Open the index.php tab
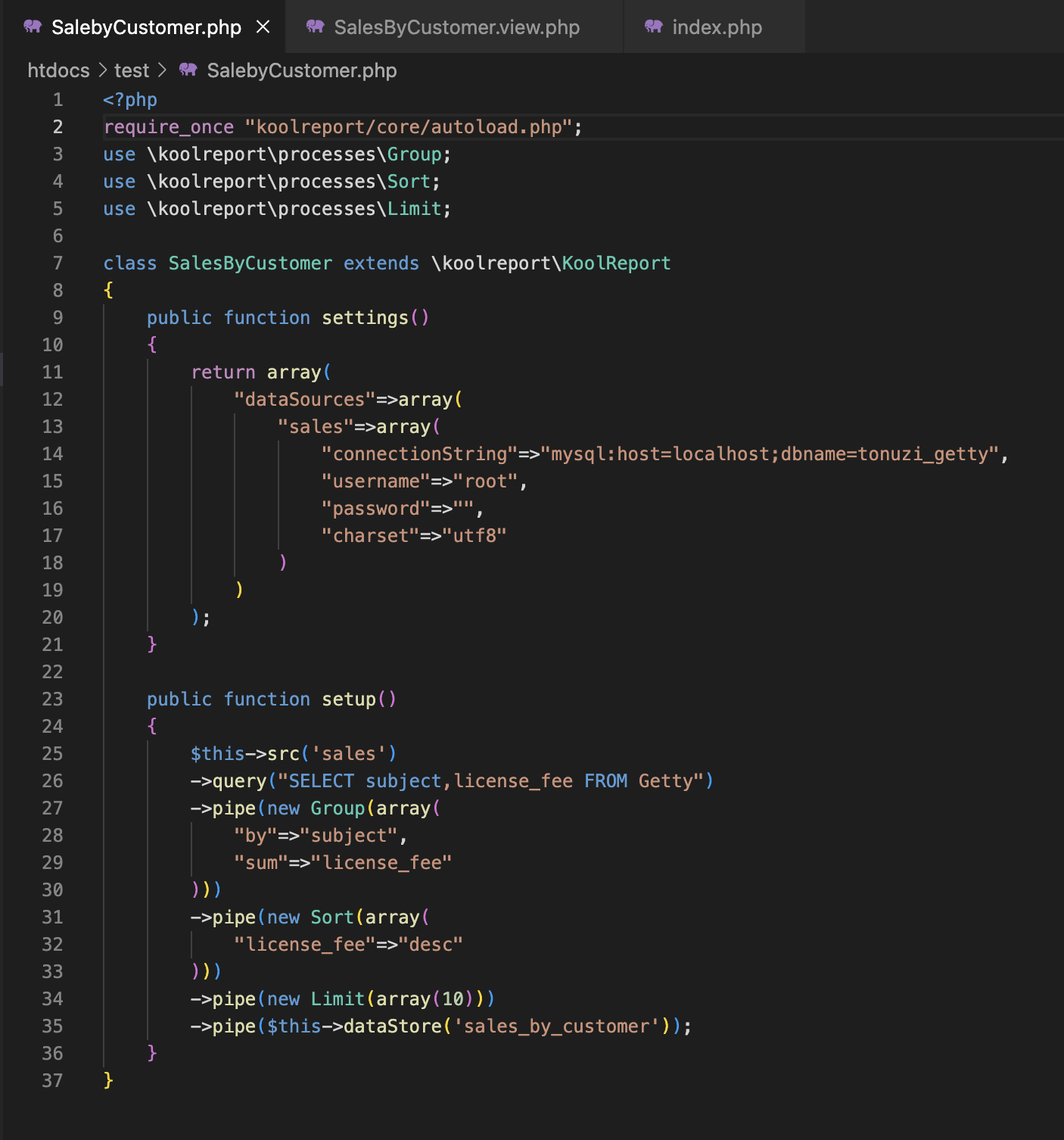 [717, 27]
